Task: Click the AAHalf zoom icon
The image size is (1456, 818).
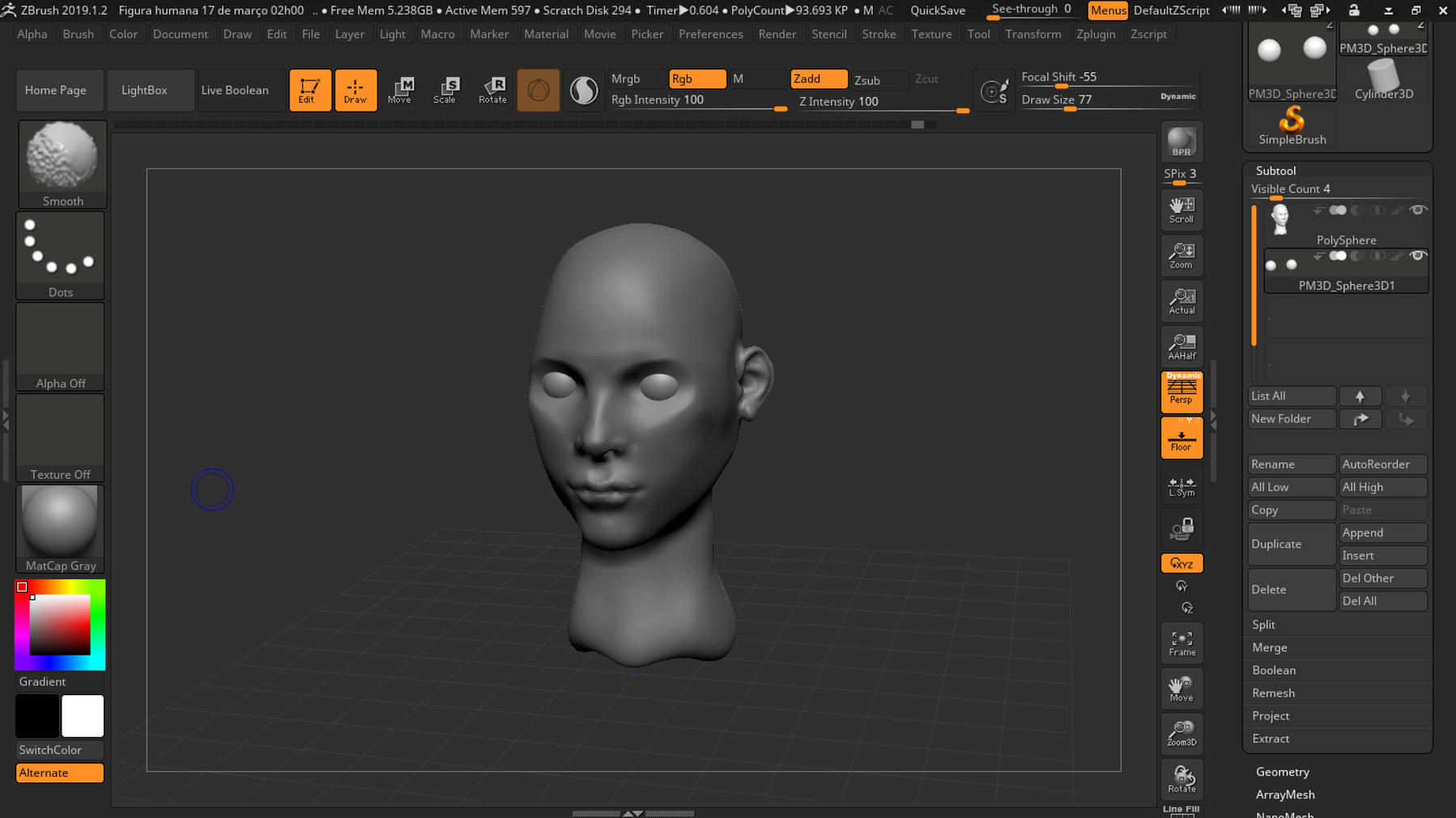Action: pos(1181,346)
